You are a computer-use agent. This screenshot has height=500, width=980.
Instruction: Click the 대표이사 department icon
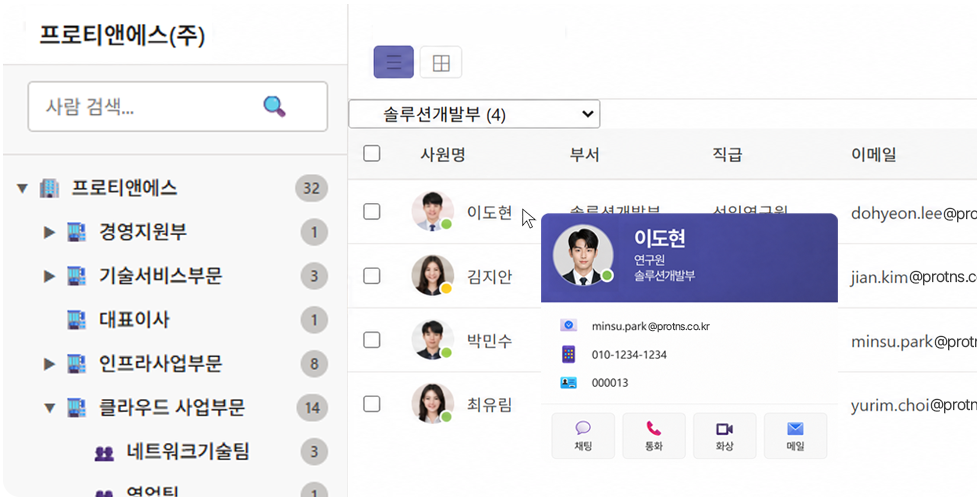pos(76,320)
